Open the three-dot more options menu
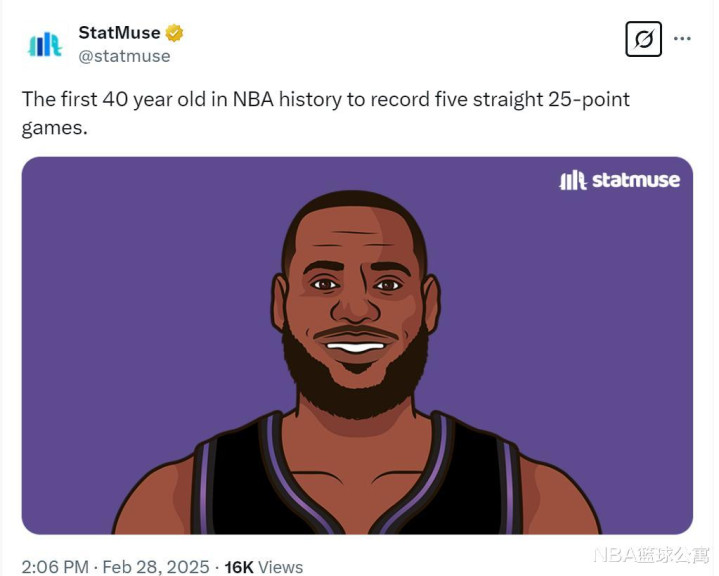Viewport: 719px width, 576px height. pos(682,39)
